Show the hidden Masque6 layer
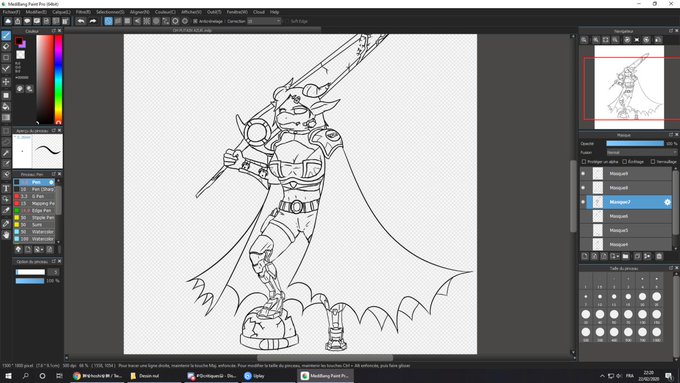The height and width of the screenshot is (383, 680). pos(583,216)
